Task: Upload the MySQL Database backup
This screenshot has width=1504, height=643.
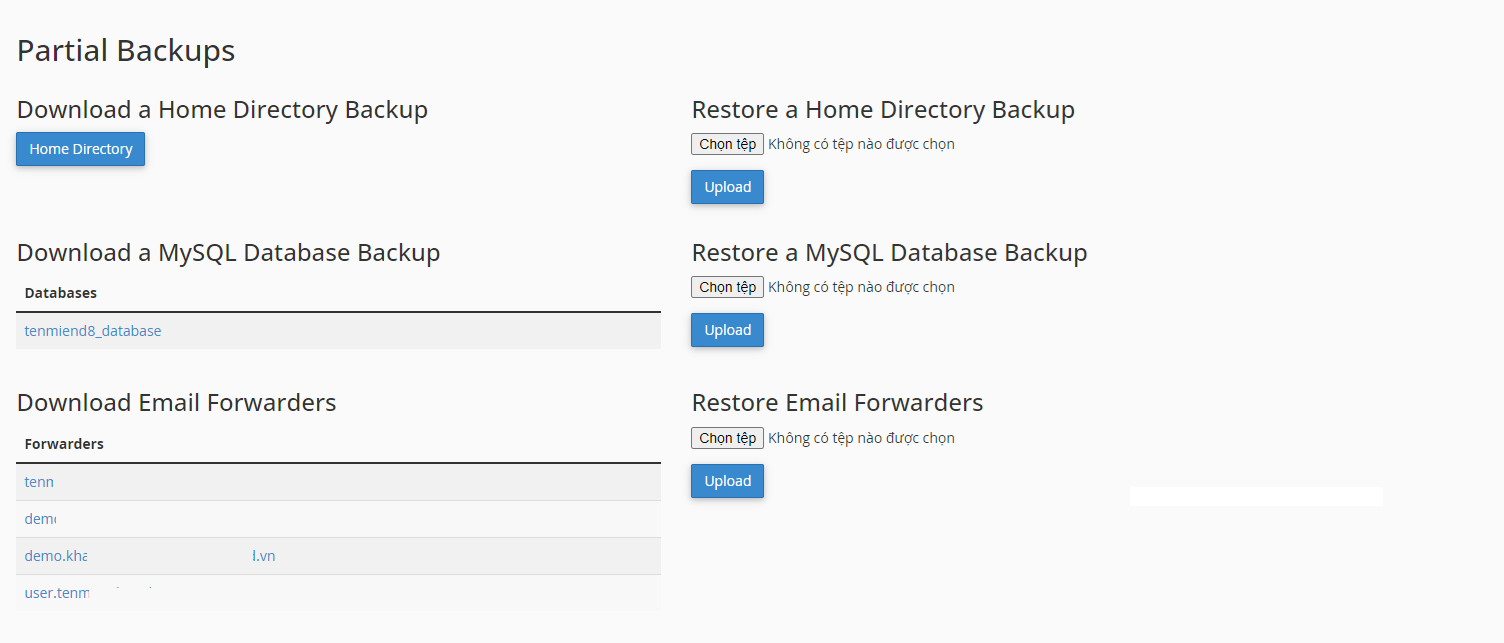Action: 727,330
